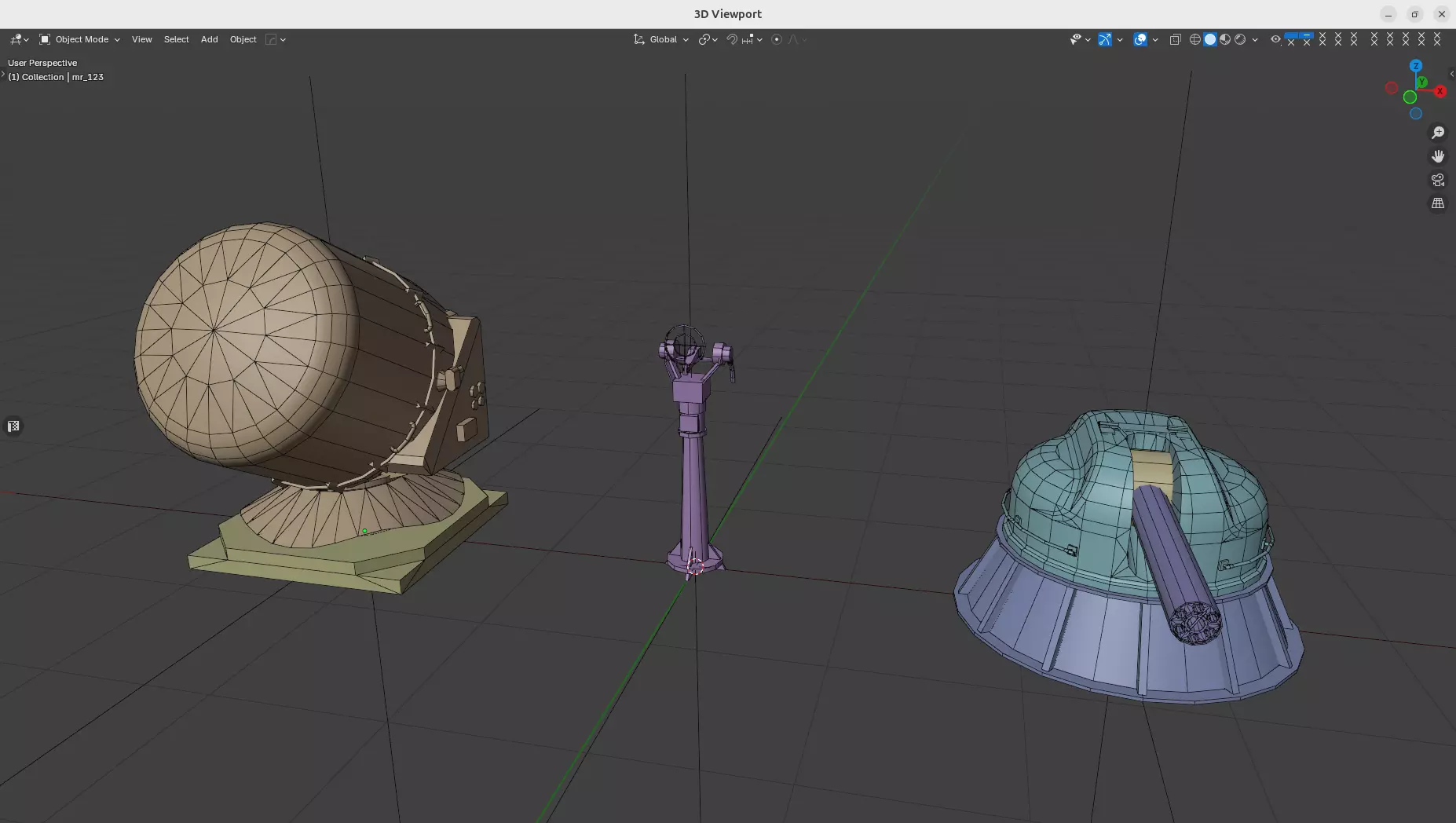
Task: Expand the sidebar using the right edge arrow
Action: (x=1452, y=74)
